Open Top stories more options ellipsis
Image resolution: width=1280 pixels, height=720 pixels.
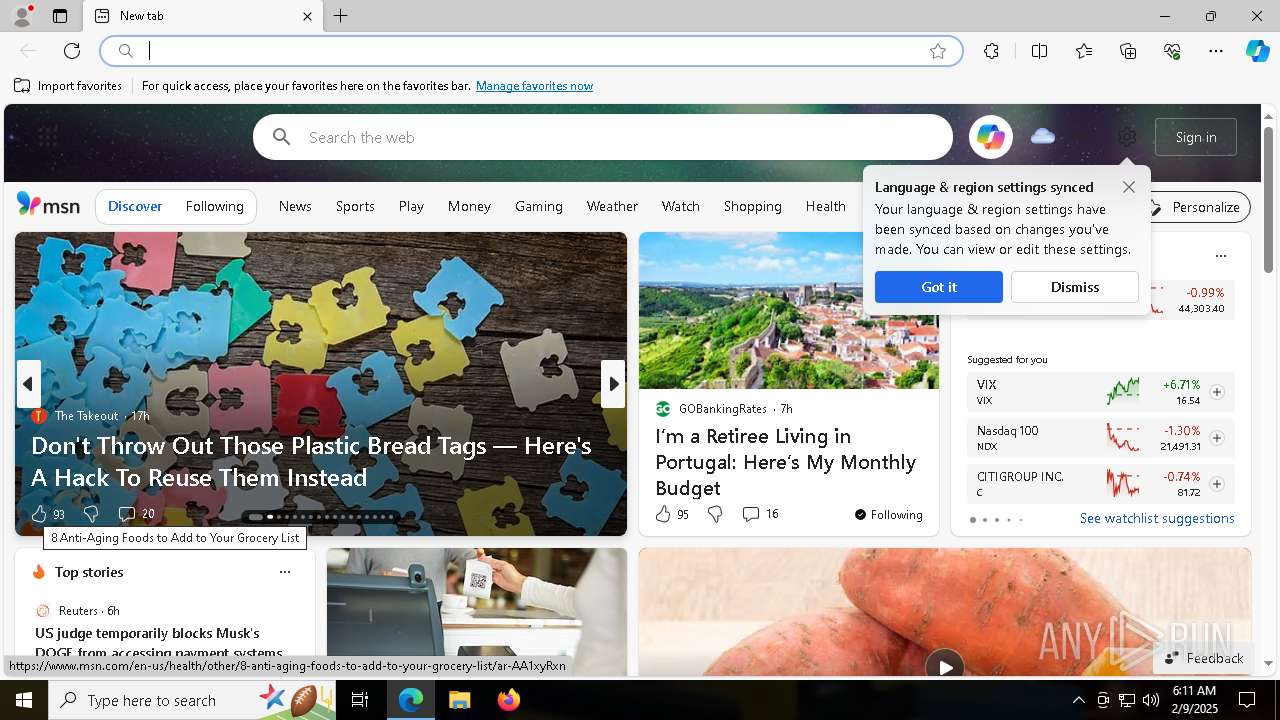285,572
